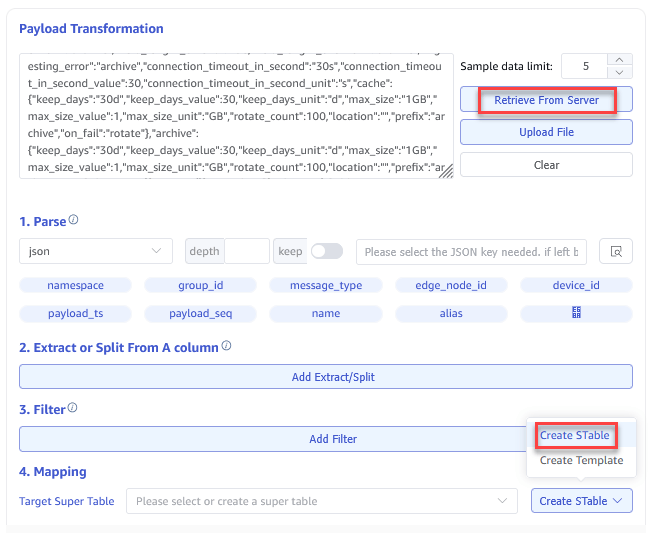
Task: Click Retrieve From Server button
Action: [546, 100]
